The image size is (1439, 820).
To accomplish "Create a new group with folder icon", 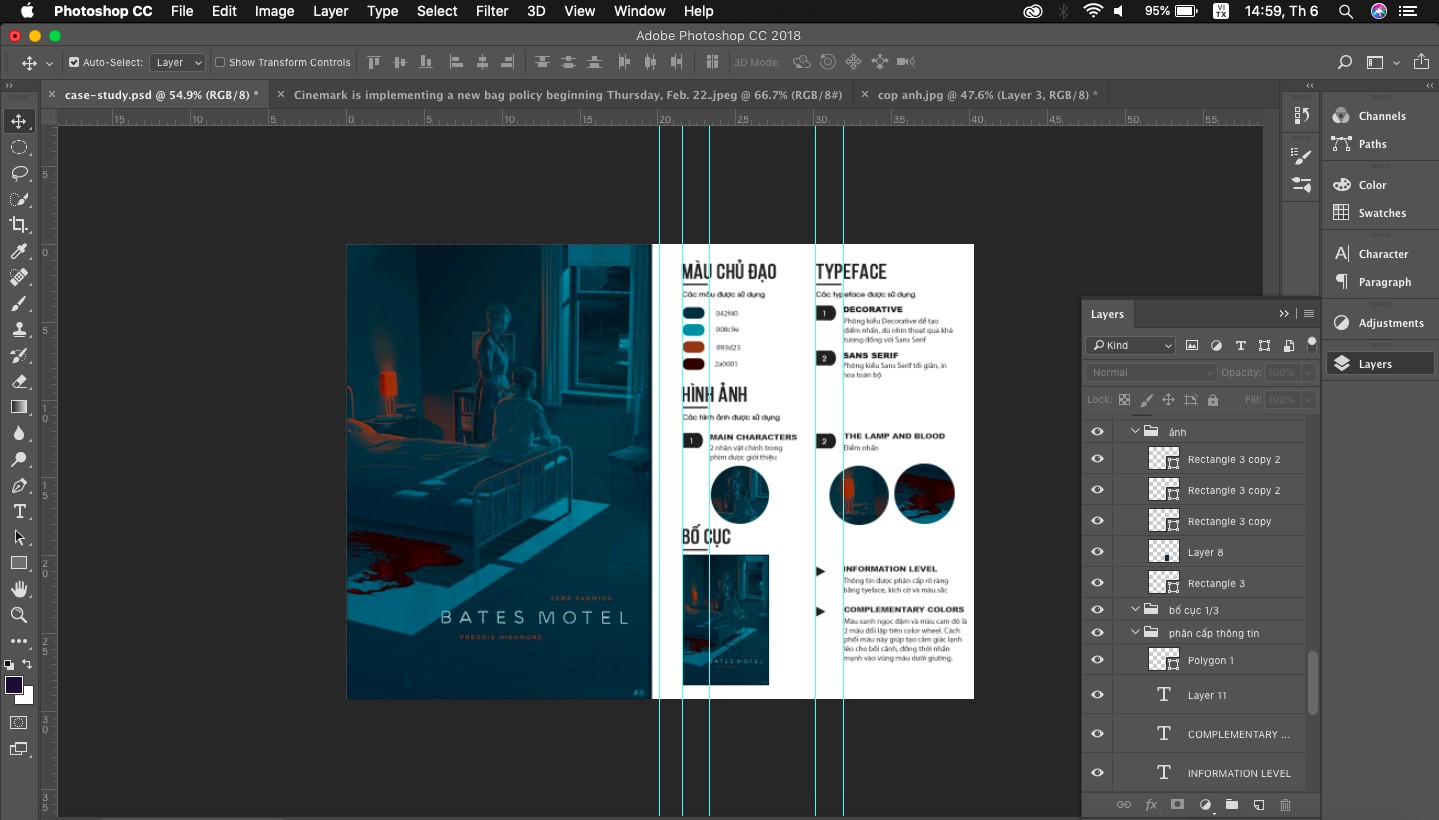I will coord(1232,804).
